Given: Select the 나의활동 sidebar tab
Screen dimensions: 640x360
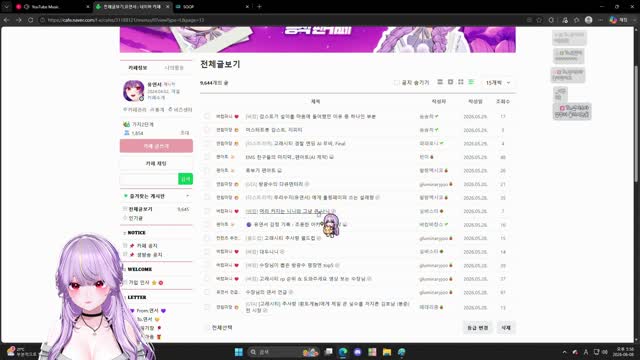Looking at the screenshot, I should point(174,68).
